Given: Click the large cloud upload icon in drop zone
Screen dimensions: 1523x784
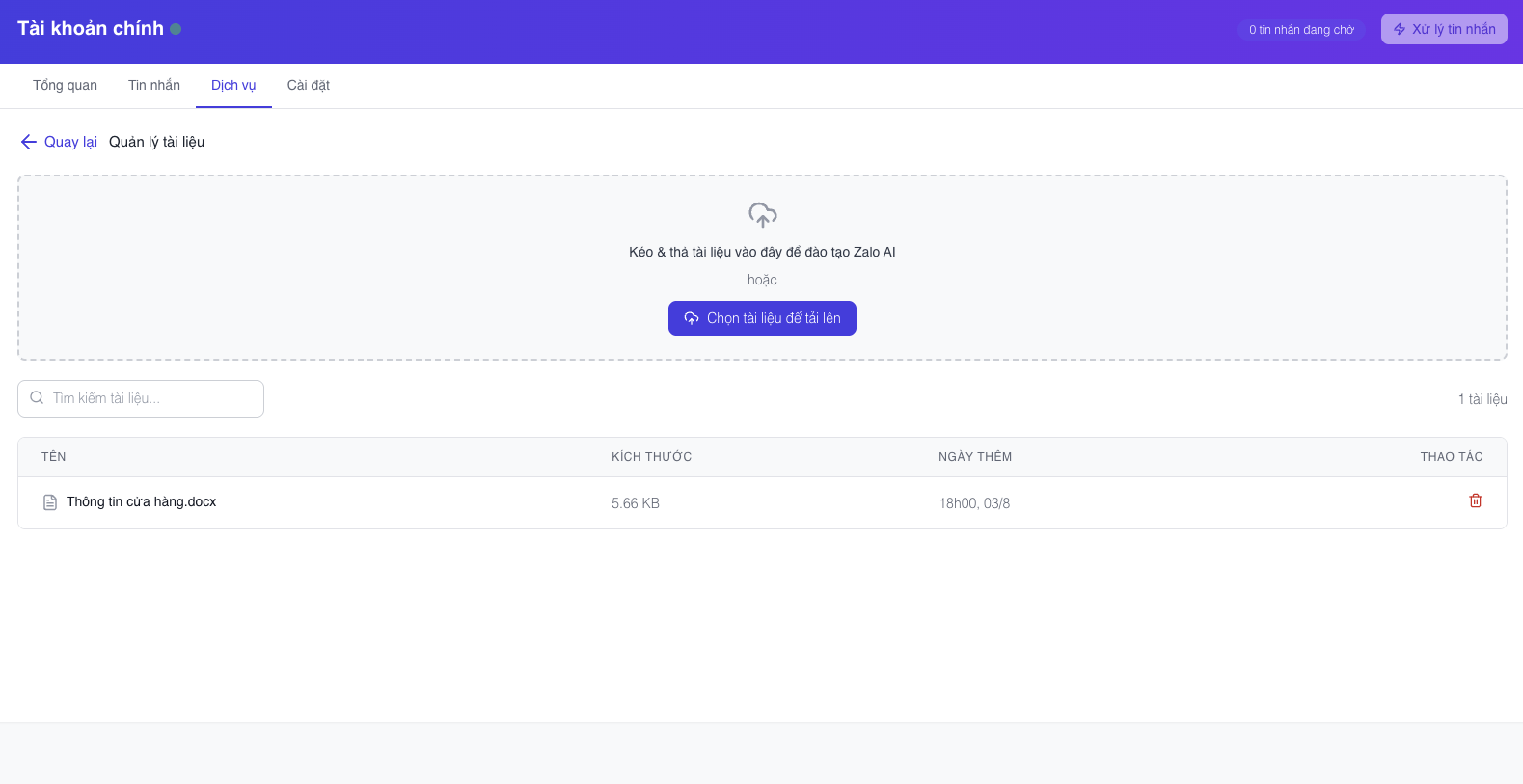Looking at the screenshot, I should (762, 214).
